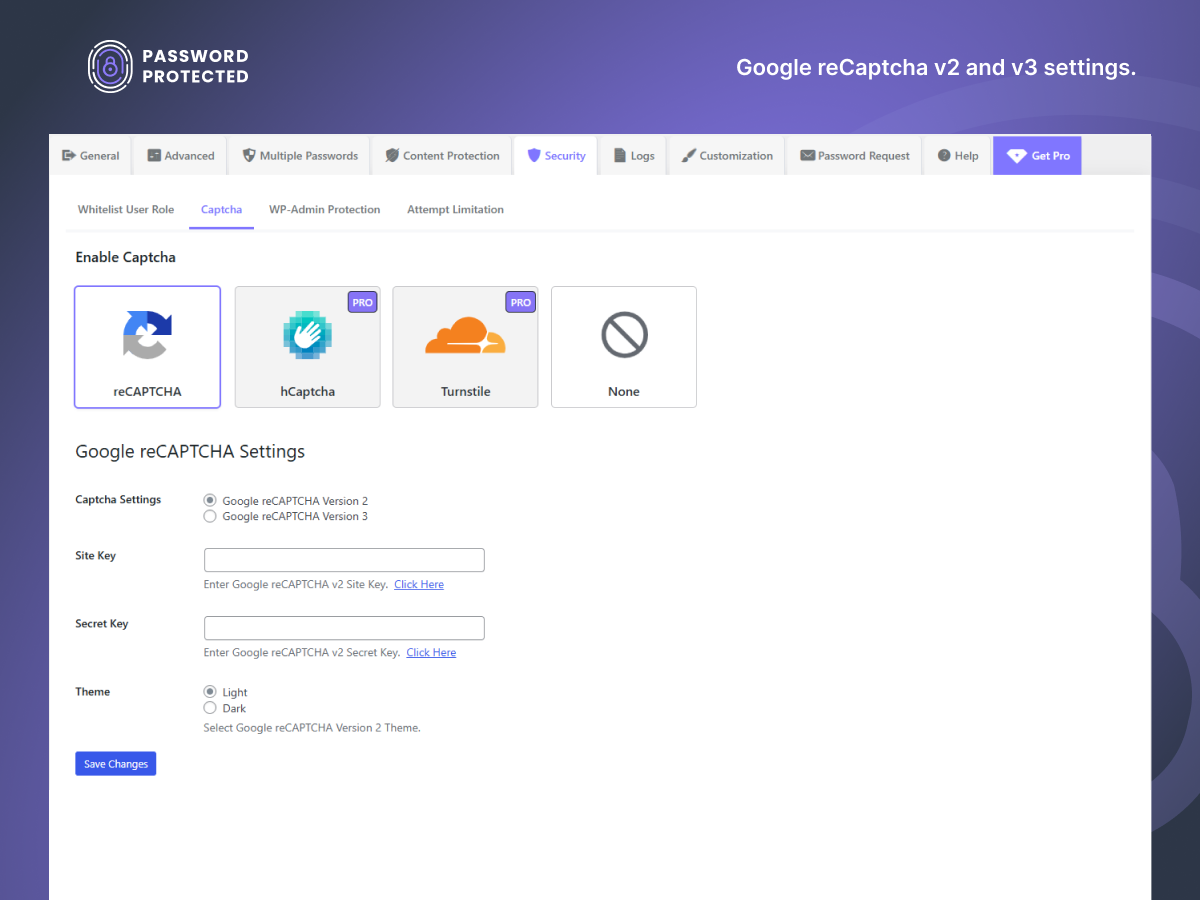Click into the Site Key field
This screenshot has width=1200, height=900.
click(x=344, y=560)
